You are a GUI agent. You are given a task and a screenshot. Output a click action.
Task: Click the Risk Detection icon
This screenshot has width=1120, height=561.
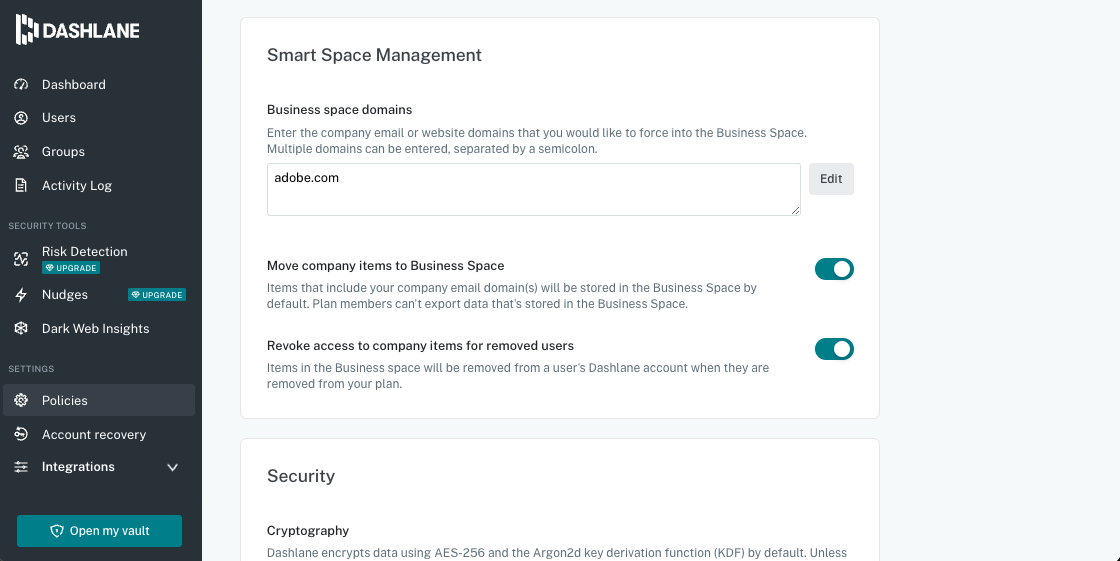21,259
